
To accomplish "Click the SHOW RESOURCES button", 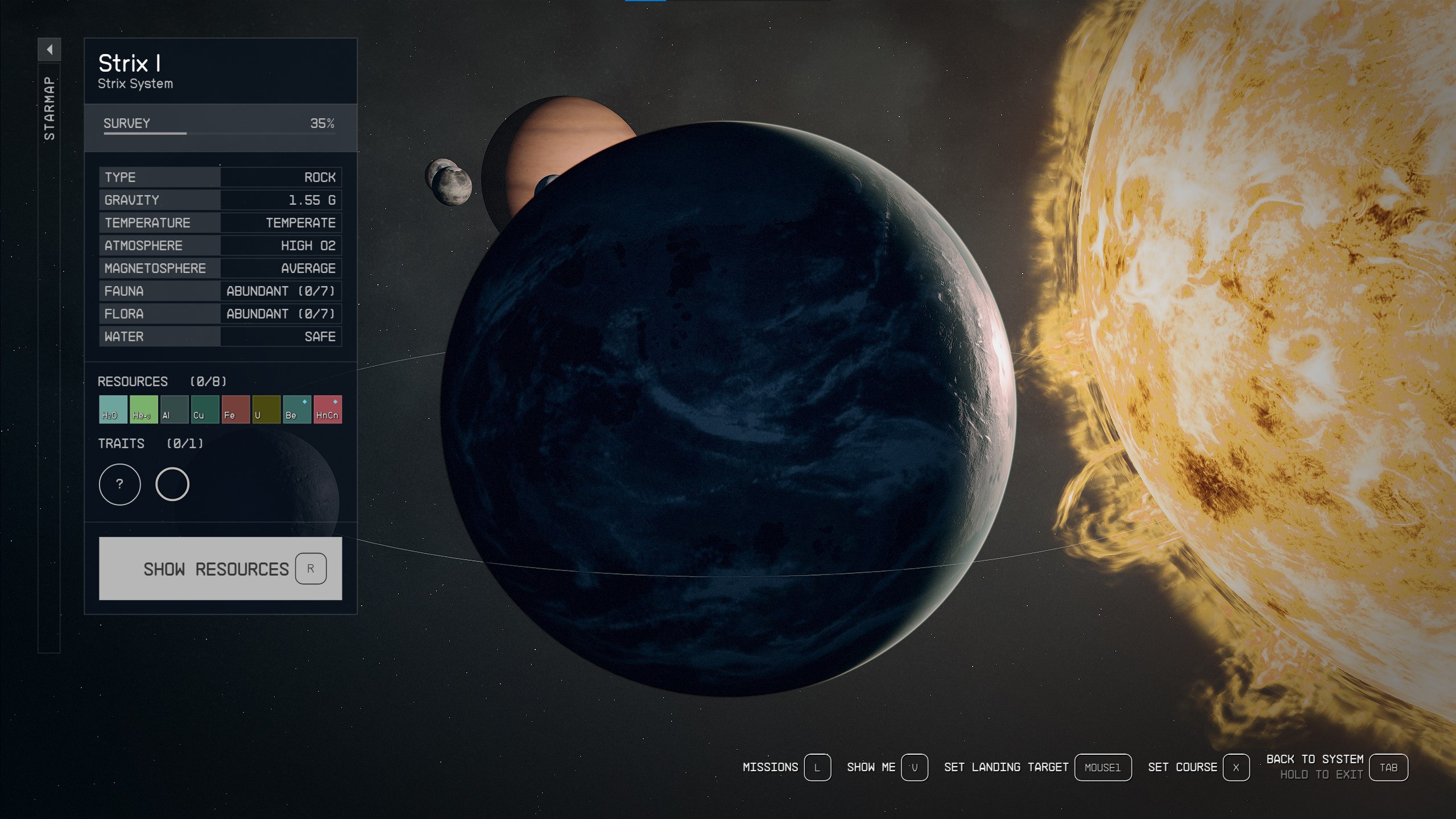I will point(220,568).
